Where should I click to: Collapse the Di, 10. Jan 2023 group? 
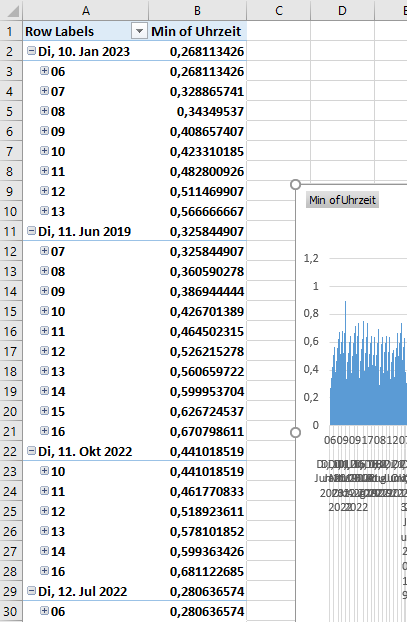point(31,51)
